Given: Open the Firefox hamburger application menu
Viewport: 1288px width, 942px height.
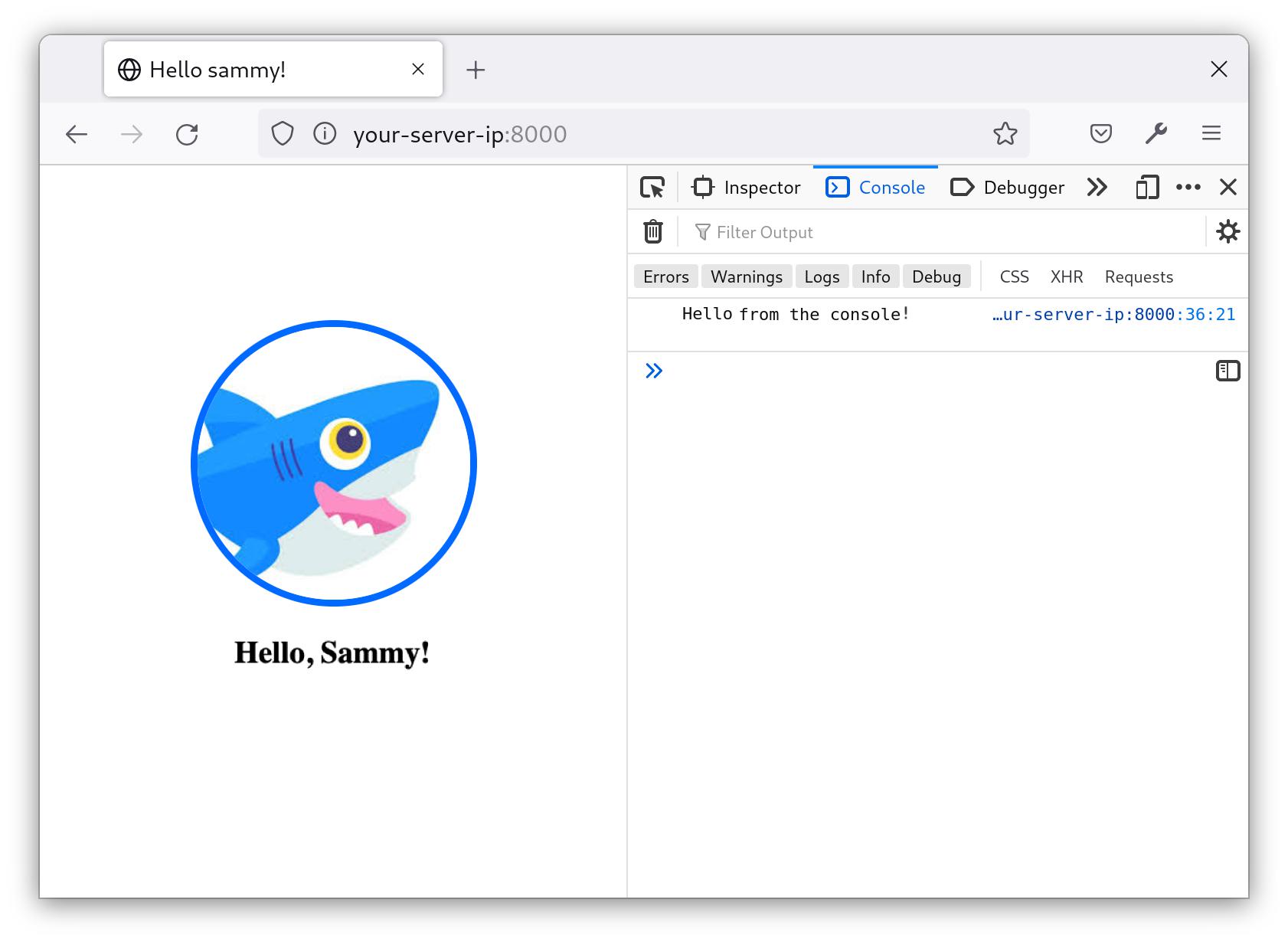Looking at the screenshot, I should [x=1211, y=133].
